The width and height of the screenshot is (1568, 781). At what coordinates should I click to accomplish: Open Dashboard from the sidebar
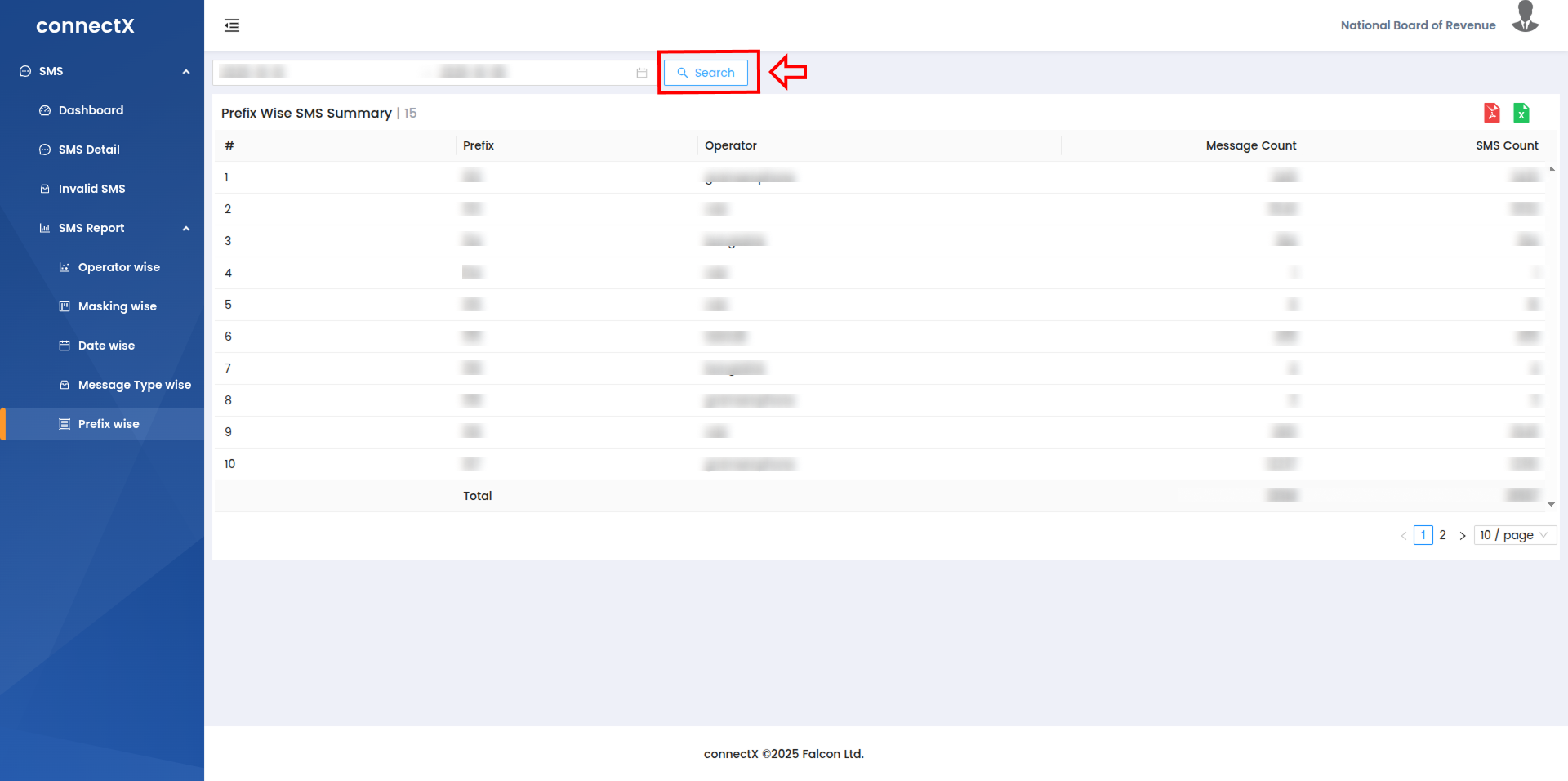point(91,110)
